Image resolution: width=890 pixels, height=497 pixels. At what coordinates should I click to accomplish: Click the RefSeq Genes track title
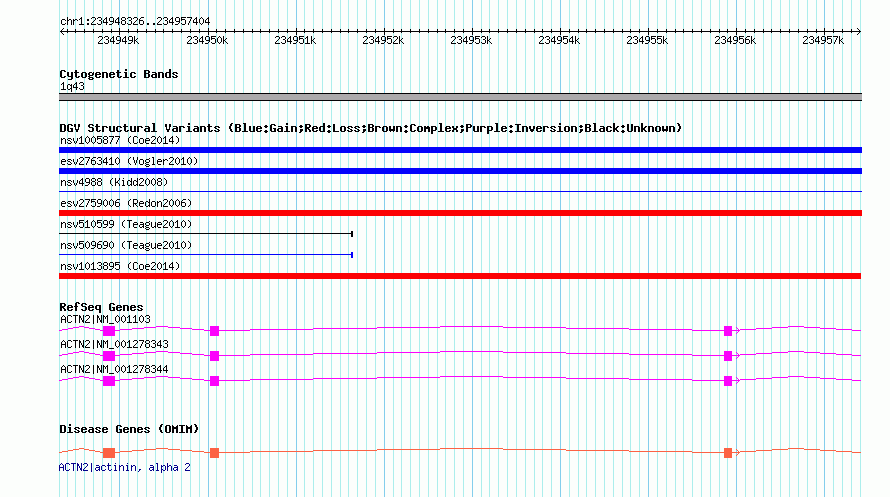(101, 308)
